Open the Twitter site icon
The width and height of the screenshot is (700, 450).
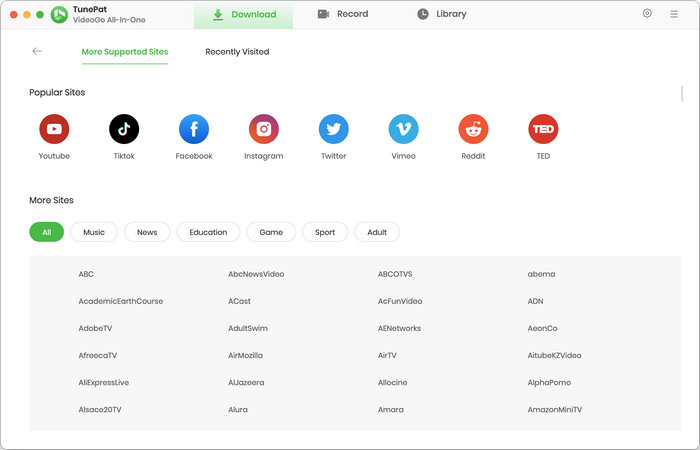[333, 129]
